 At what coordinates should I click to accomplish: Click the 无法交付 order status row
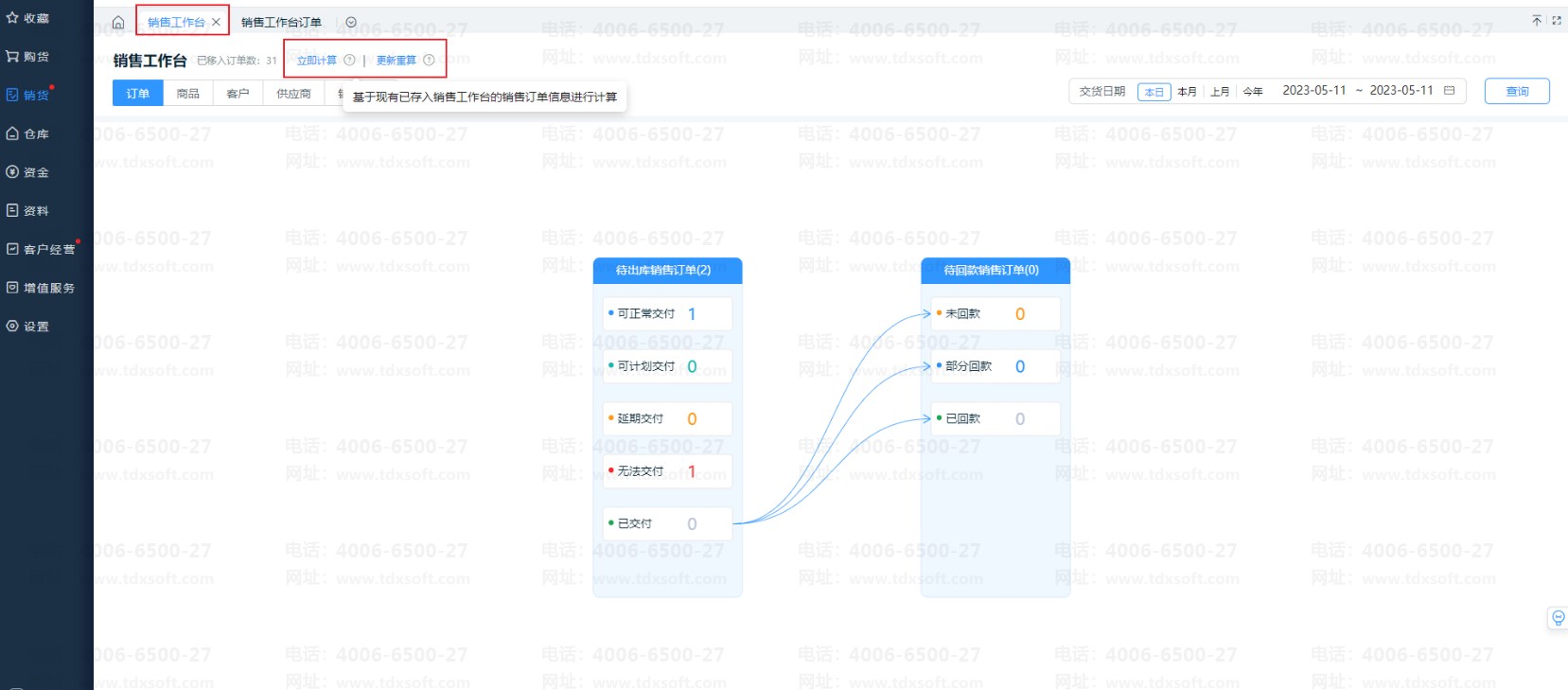point(666,471)
